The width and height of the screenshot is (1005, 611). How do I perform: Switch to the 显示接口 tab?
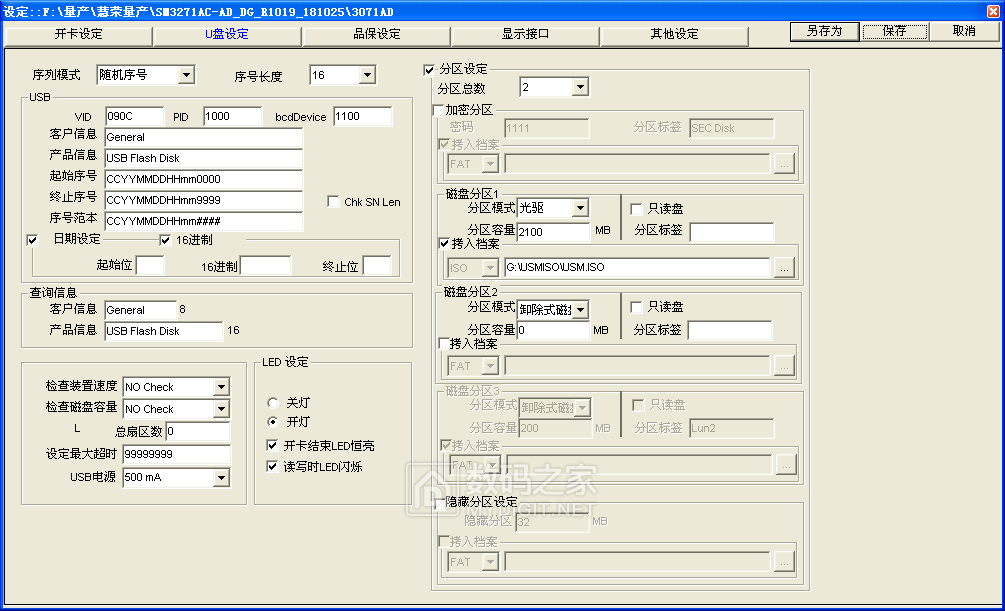click(x=525, y=34)
